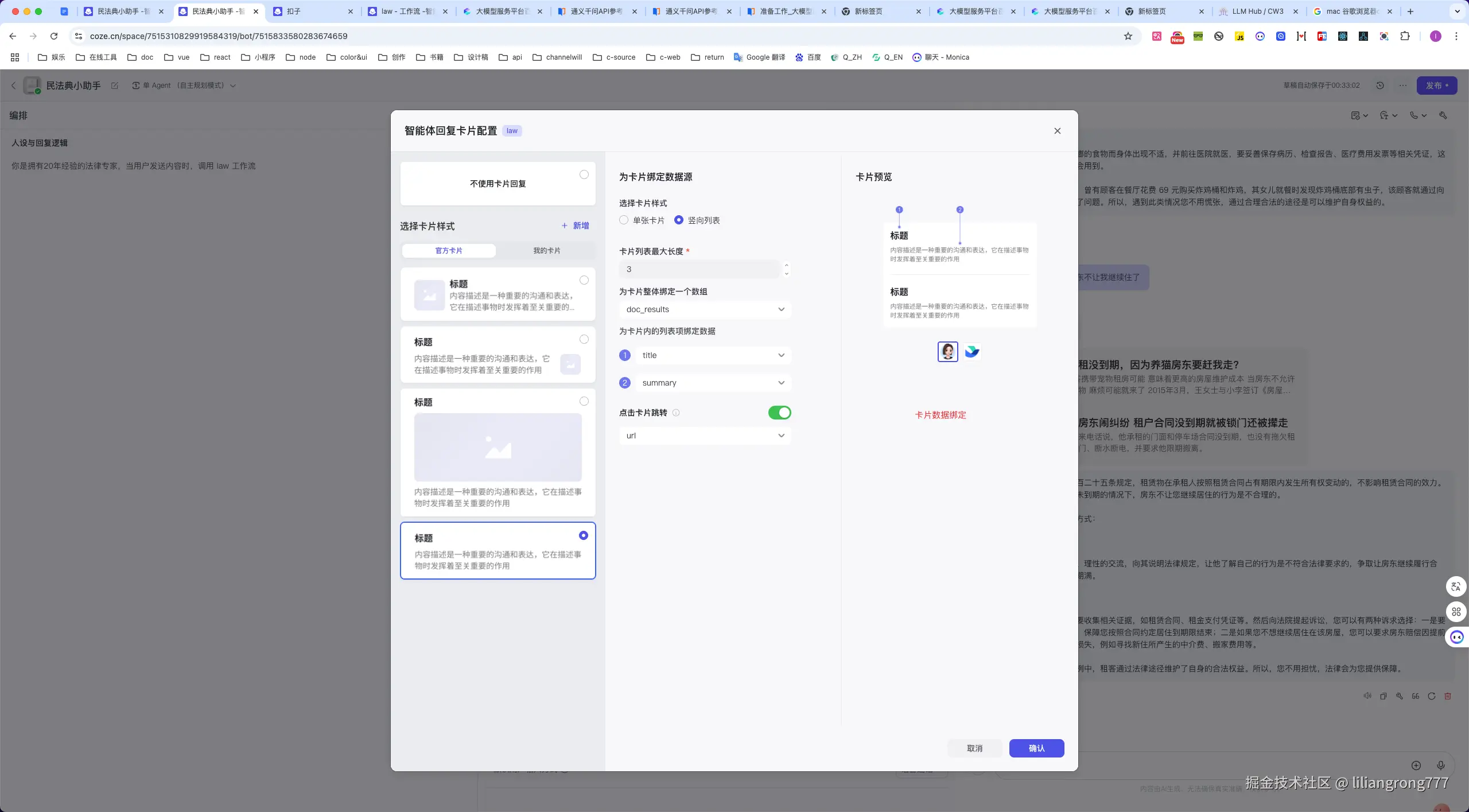Select the 单张卡片 radio option
Screen dimensions: 1469x812
pyautogui.click(x=624, y=220)
